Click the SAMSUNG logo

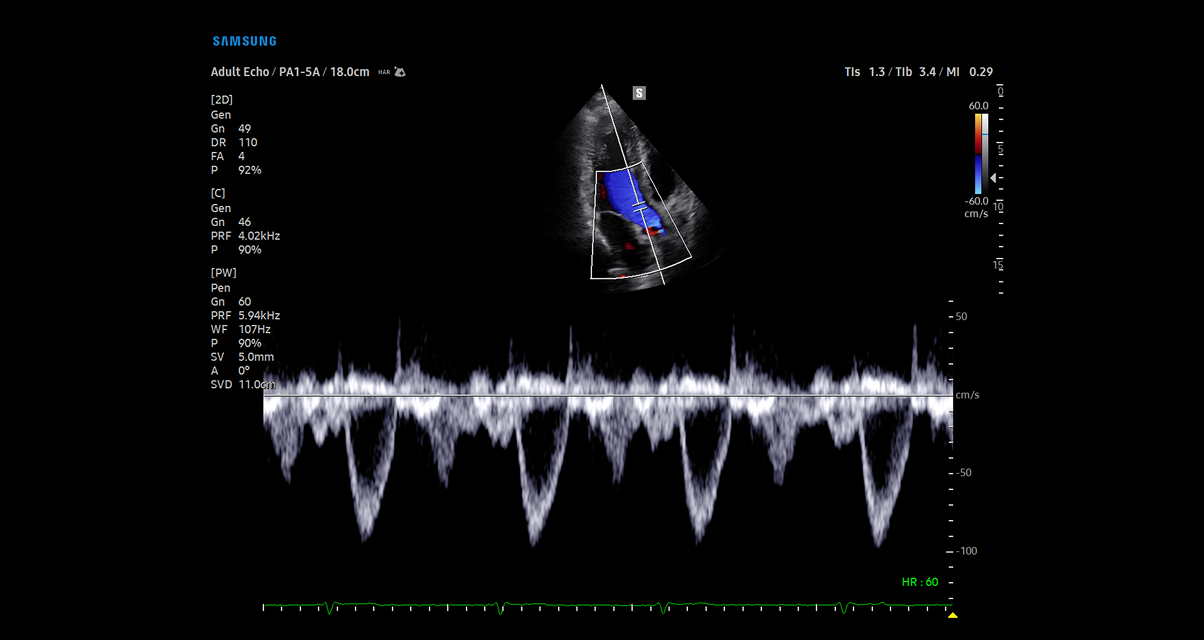243,40
